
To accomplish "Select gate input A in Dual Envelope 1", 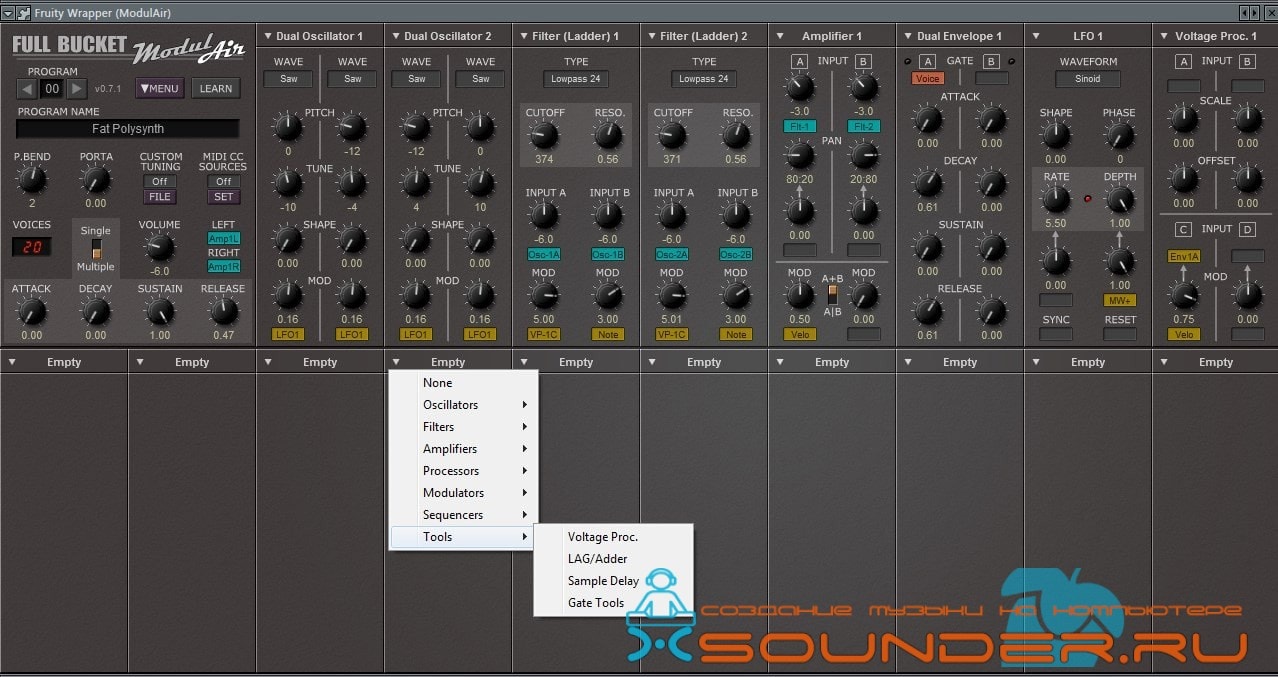I will [x=928, y=61].
